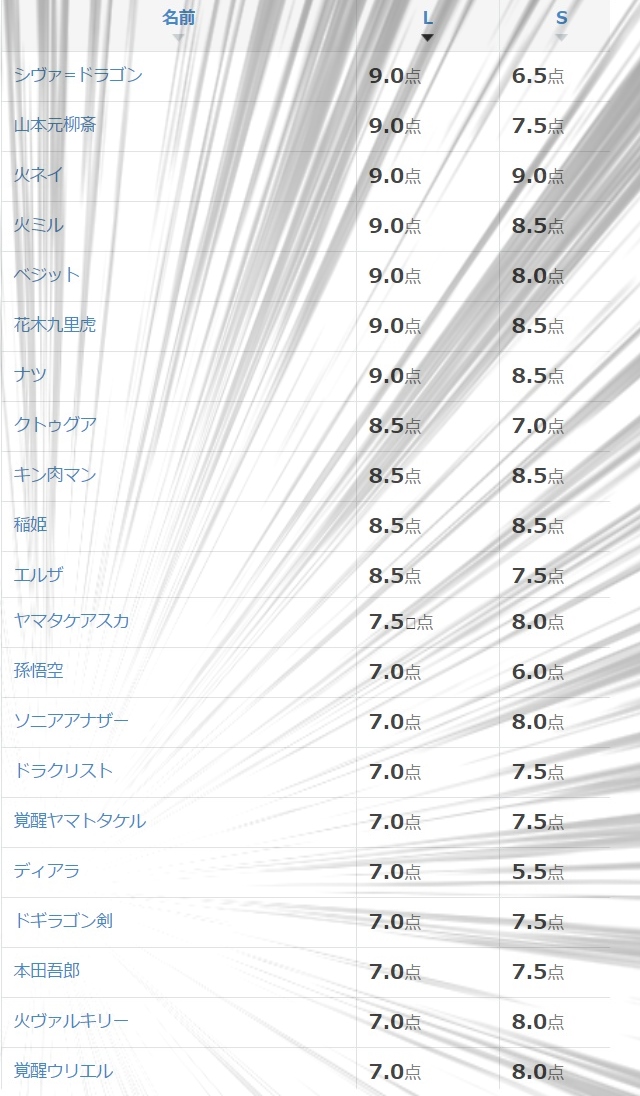640x1096 pixels.
Task: Open the 火ネイ character link
Action: [38, 175]
